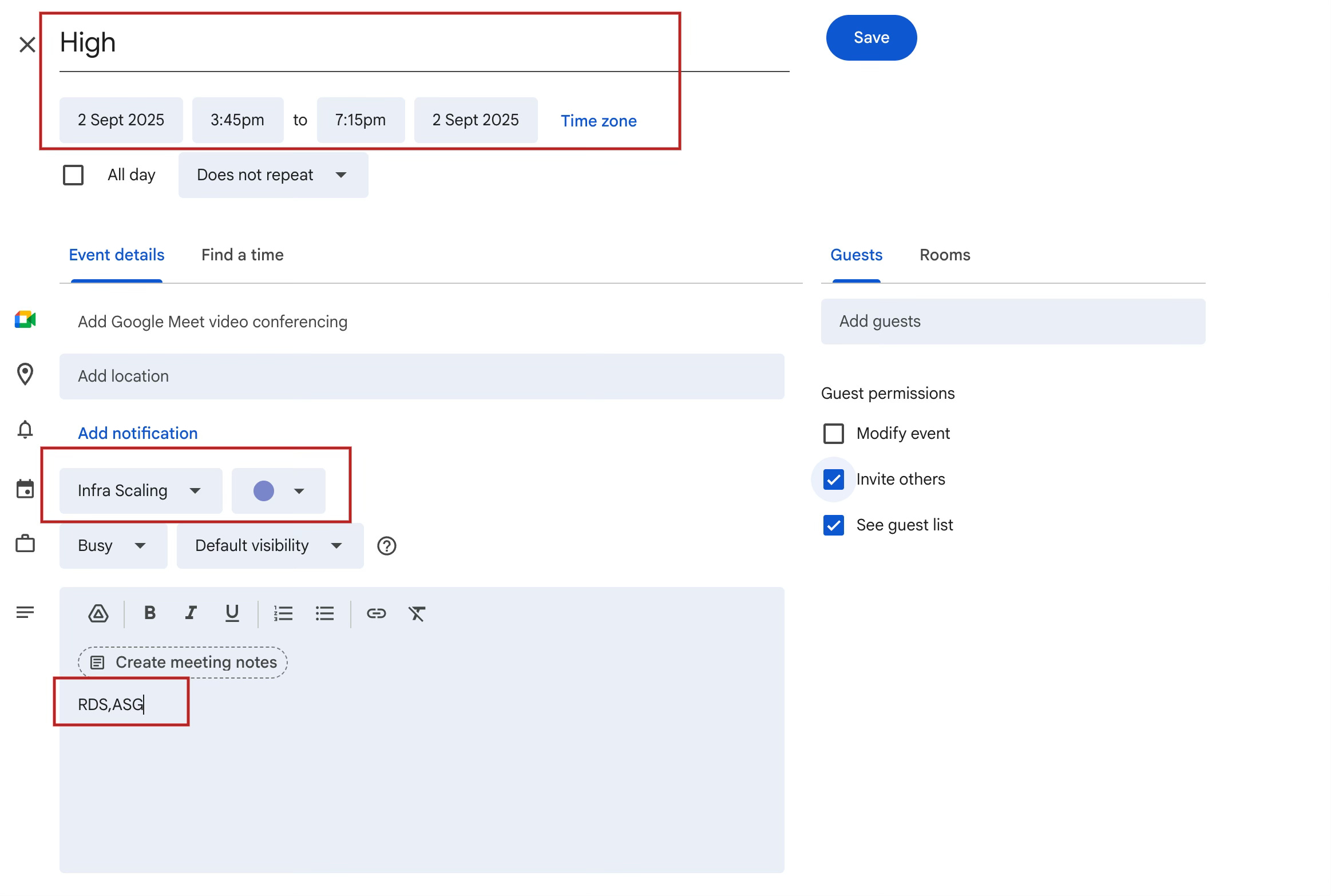The image size is (1331, 896).
Task: Click the Google Drive attachment icon
Action: click(98, 613)
